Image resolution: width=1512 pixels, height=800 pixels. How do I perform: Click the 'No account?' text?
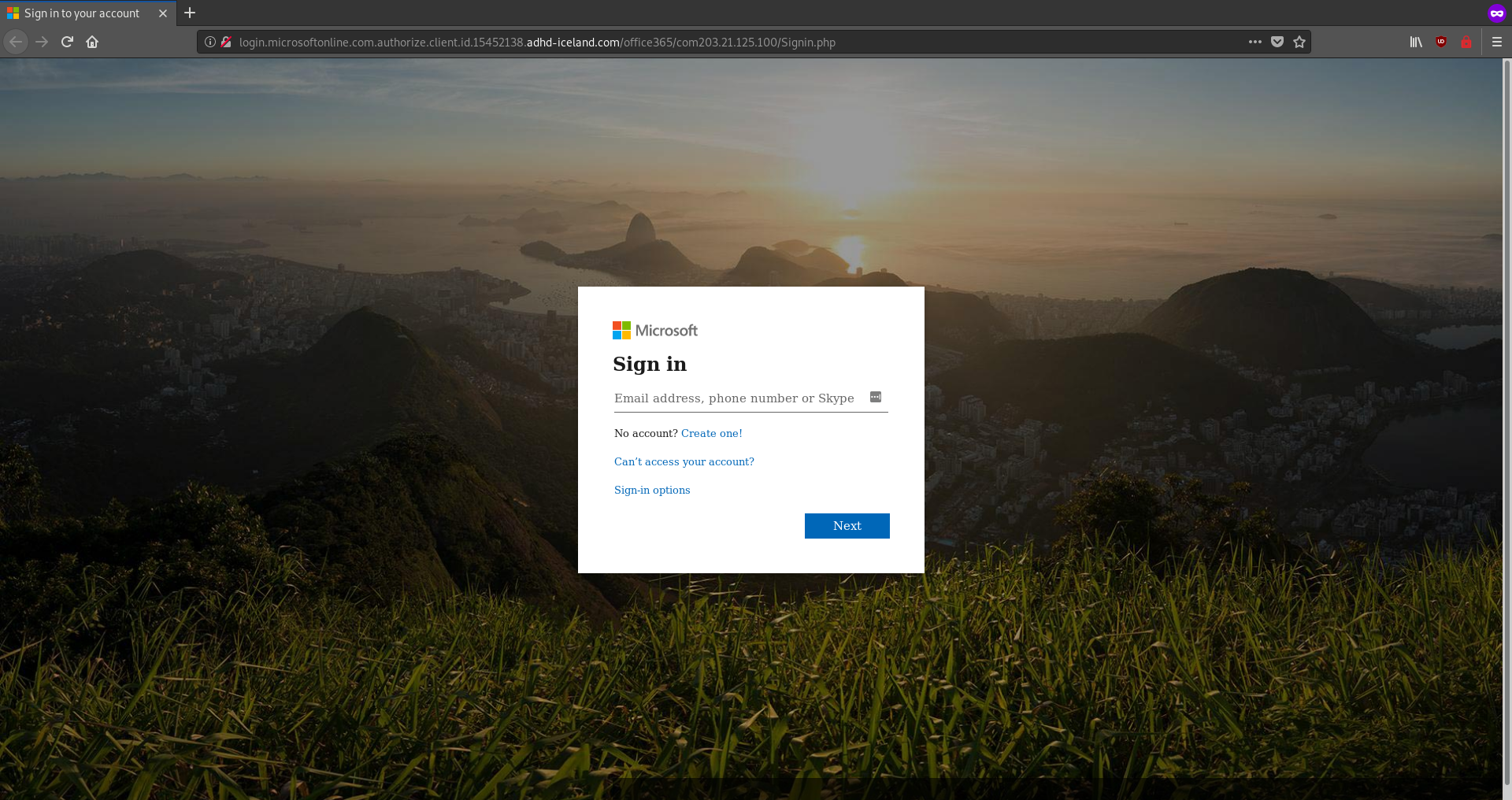[x=646, y=433]
